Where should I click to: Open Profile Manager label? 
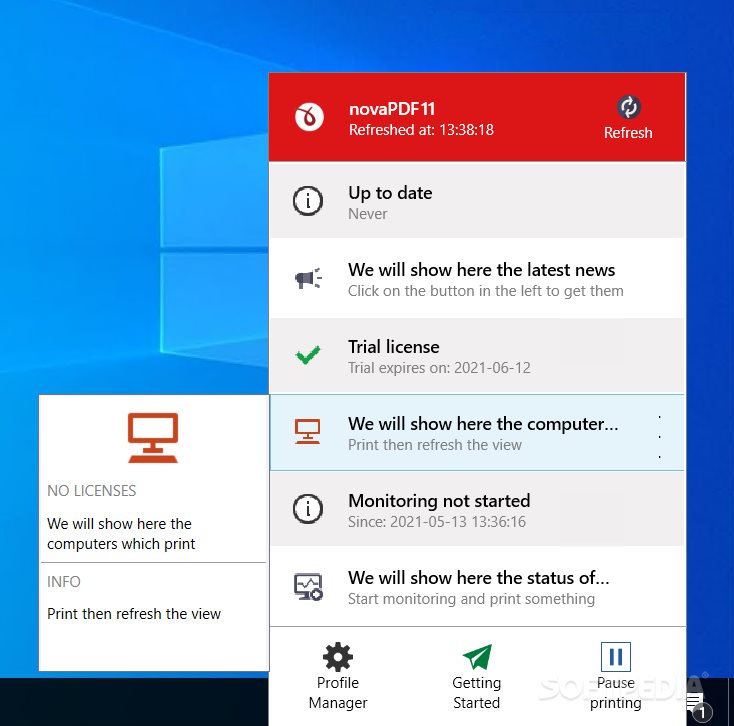pos(338,693)
